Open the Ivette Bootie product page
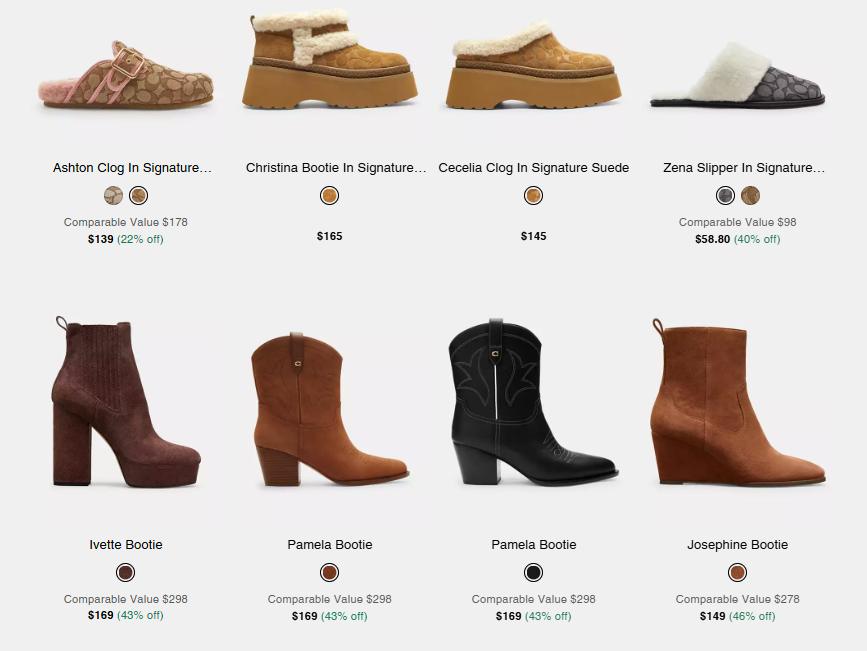 point(125,545)
